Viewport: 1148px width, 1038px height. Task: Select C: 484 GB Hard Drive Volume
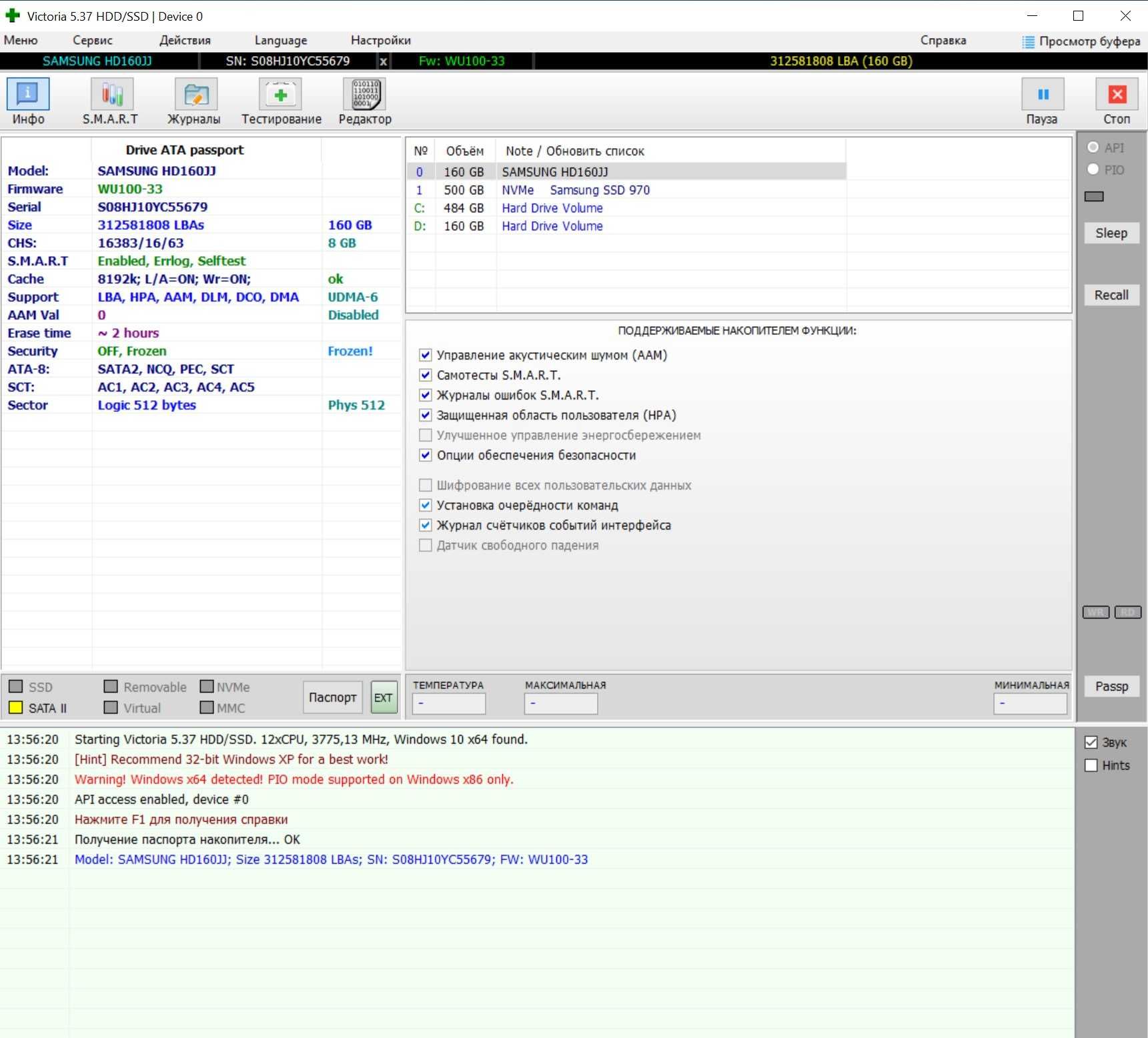click(x=626, y=208)
